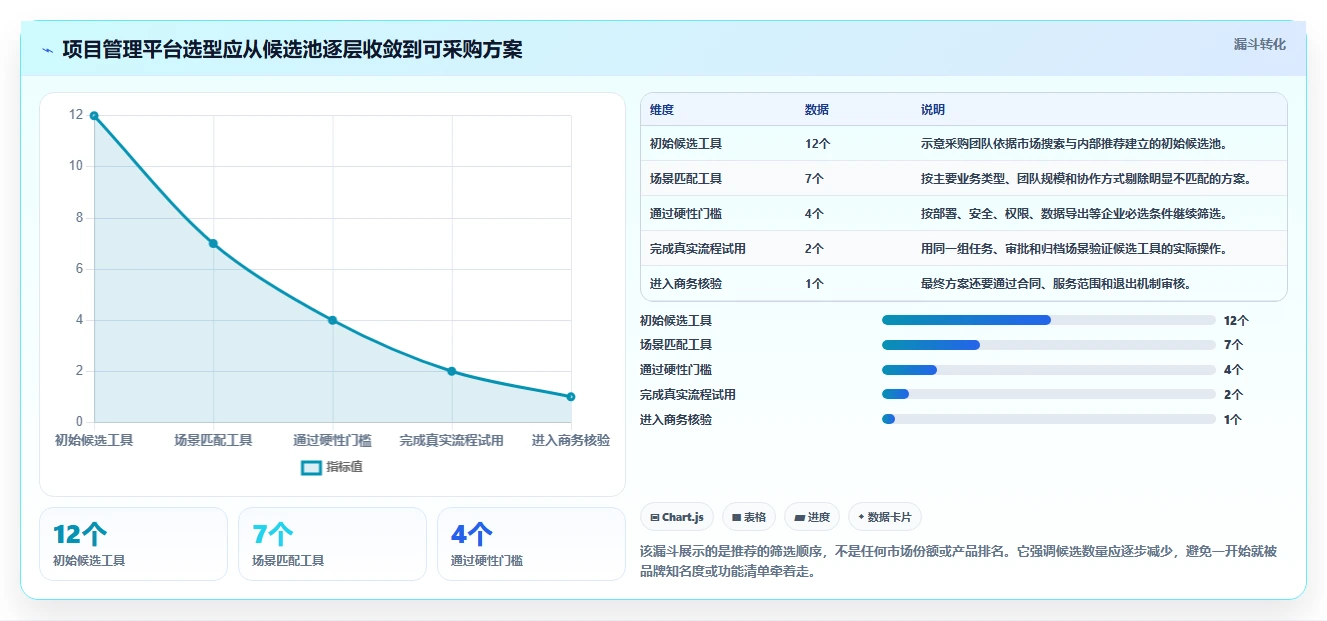Click the 维度 table column header
The height and width of the screenshot is (621, 1327).
click(x=662, y=110)
